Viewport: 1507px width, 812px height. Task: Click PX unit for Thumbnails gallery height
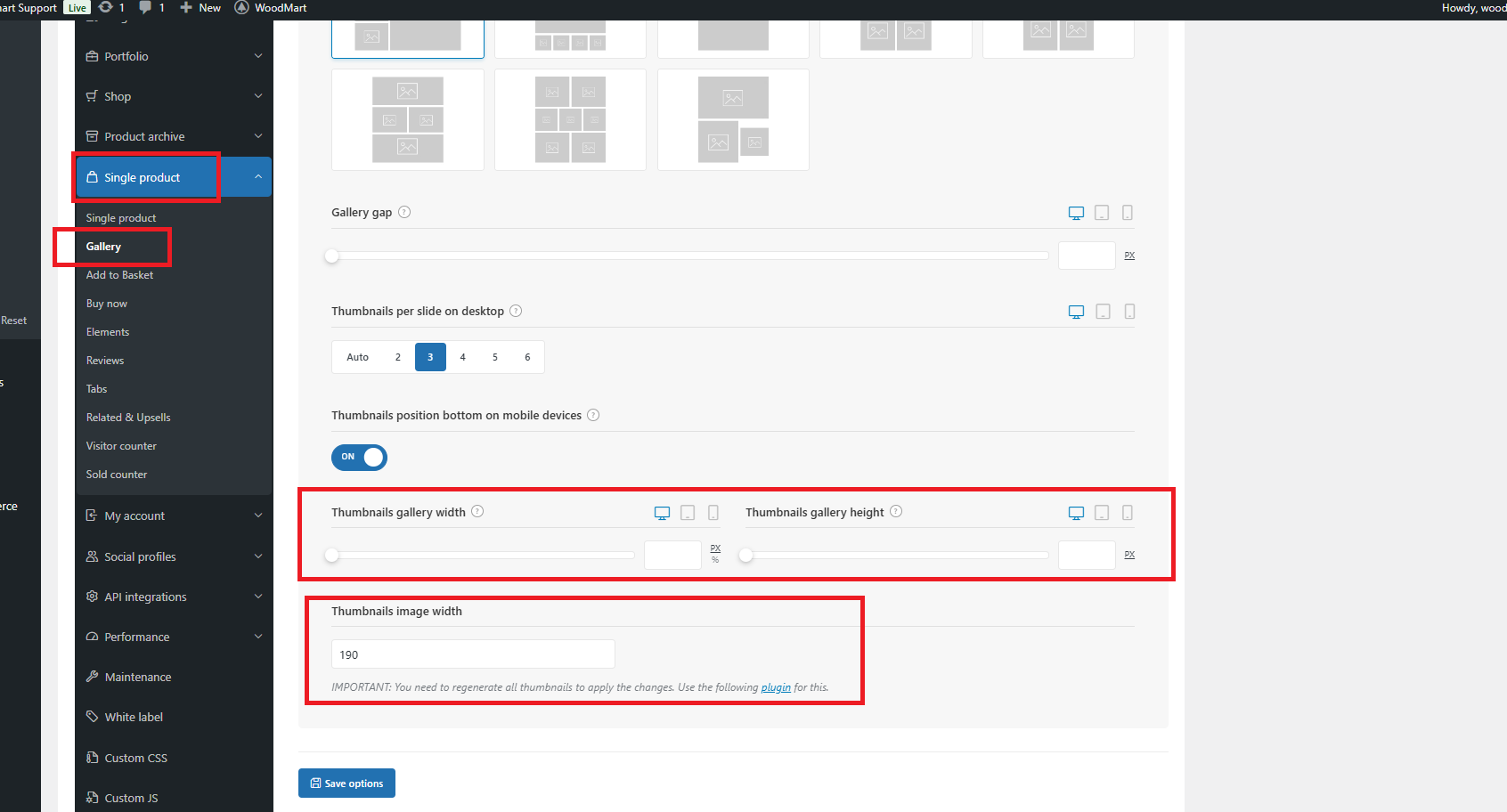click(1129, 555)
